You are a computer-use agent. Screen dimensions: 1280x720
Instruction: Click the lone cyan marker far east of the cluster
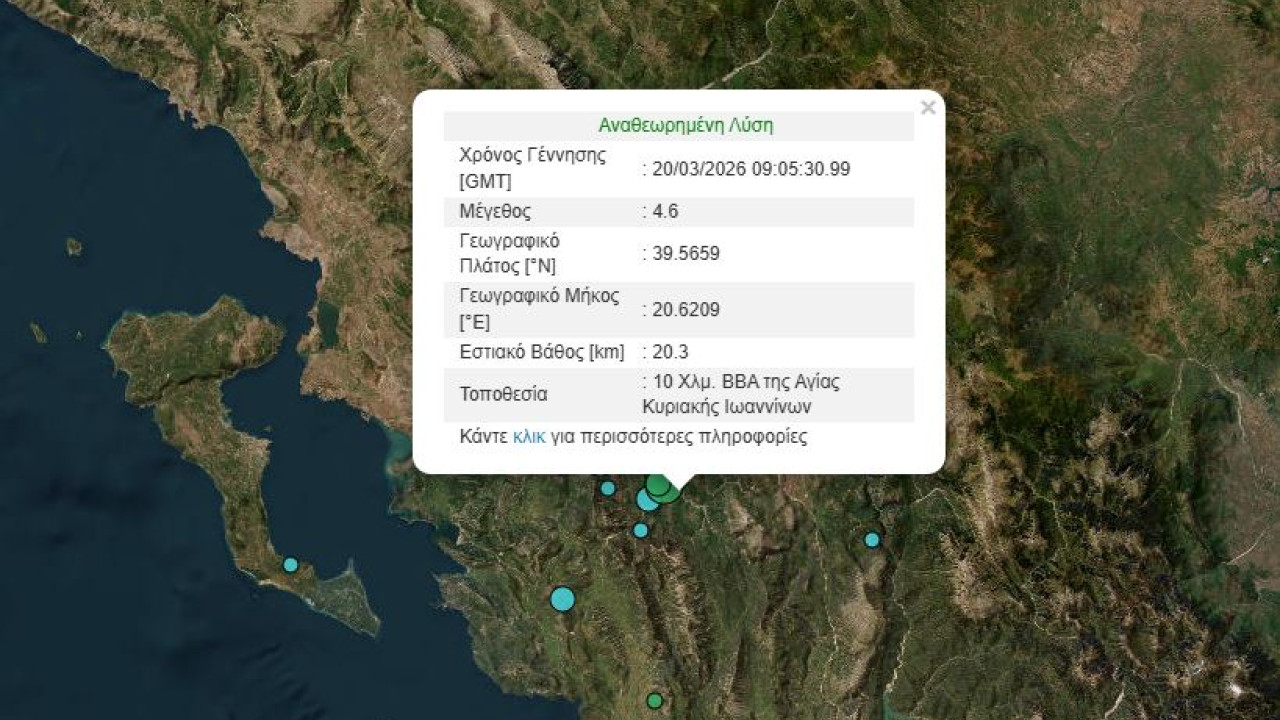tap(872, 540)
